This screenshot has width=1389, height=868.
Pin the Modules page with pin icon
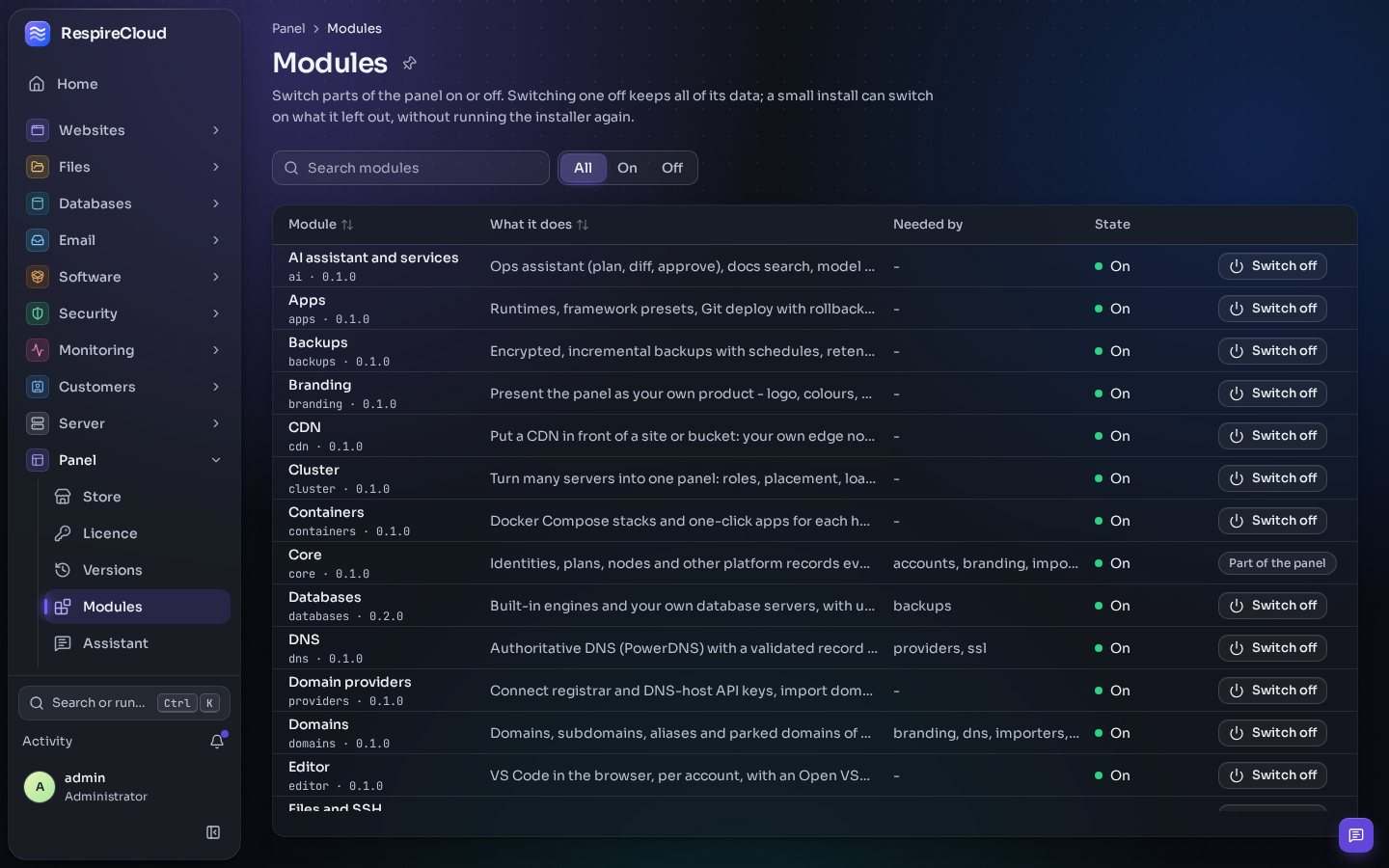tap(410, 63)
